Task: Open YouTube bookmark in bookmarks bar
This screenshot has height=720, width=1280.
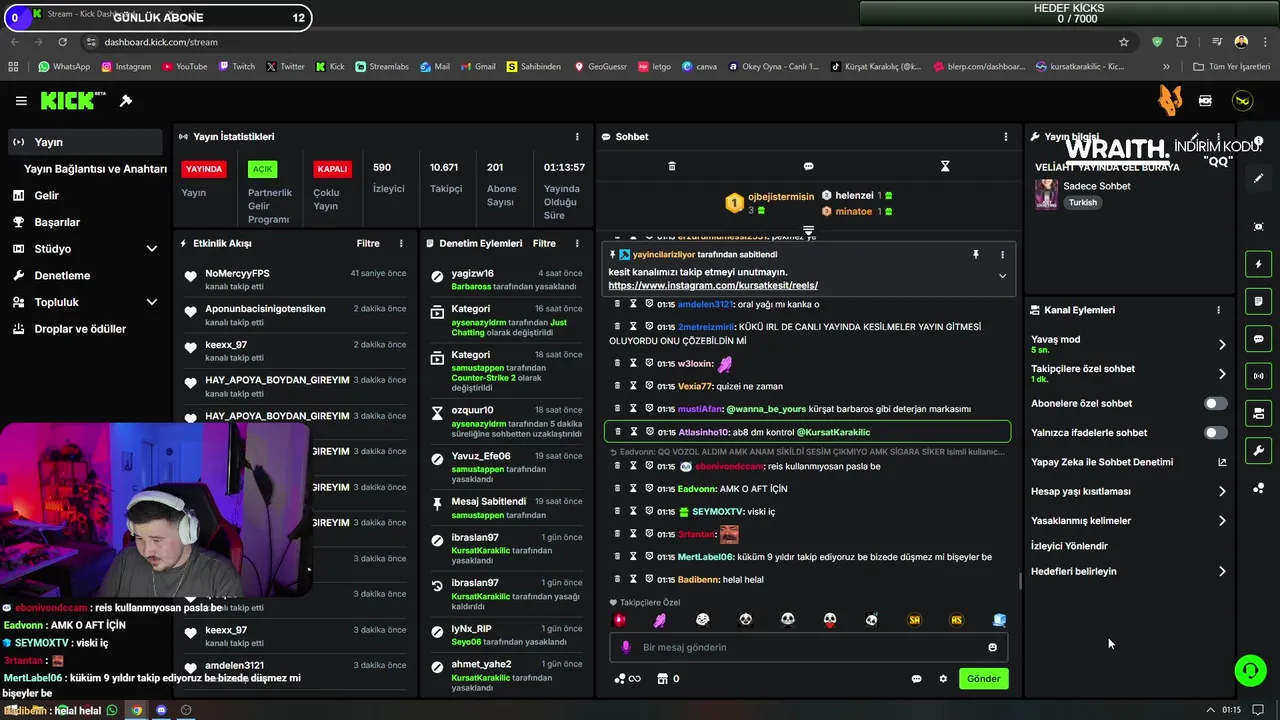Action: [x=184, y=67]
